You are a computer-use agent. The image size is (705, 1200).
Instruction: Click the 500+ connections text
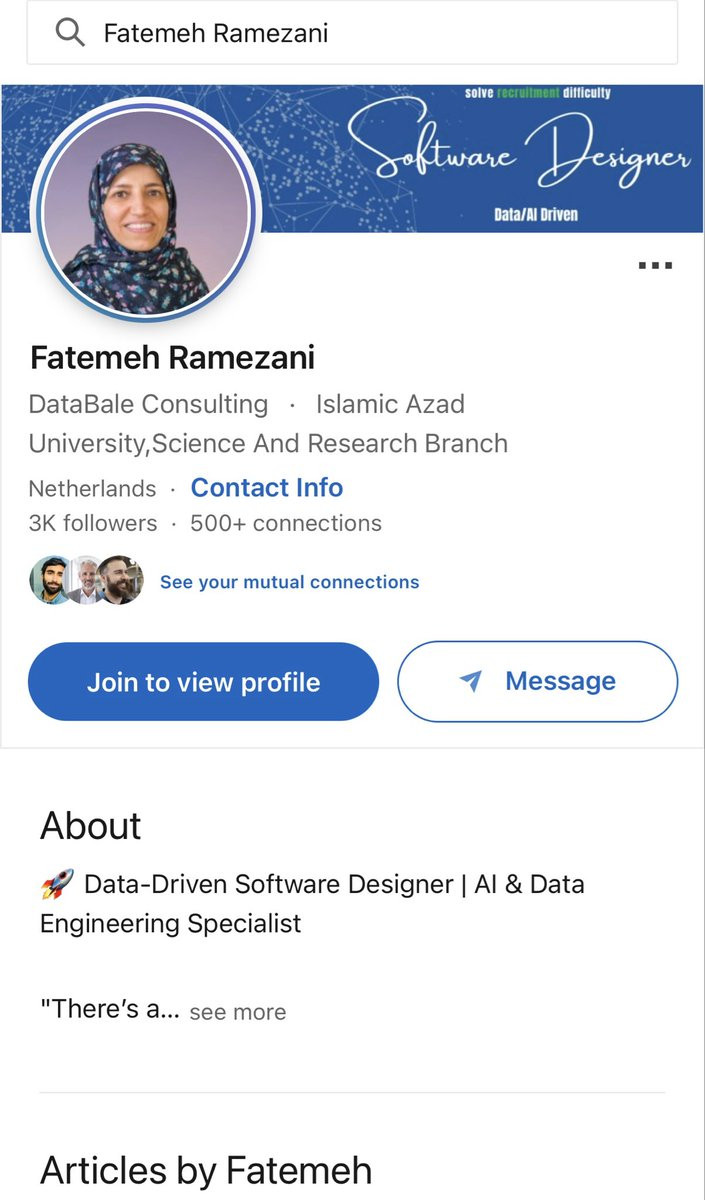pyautogui.click(x=286, y=523)
